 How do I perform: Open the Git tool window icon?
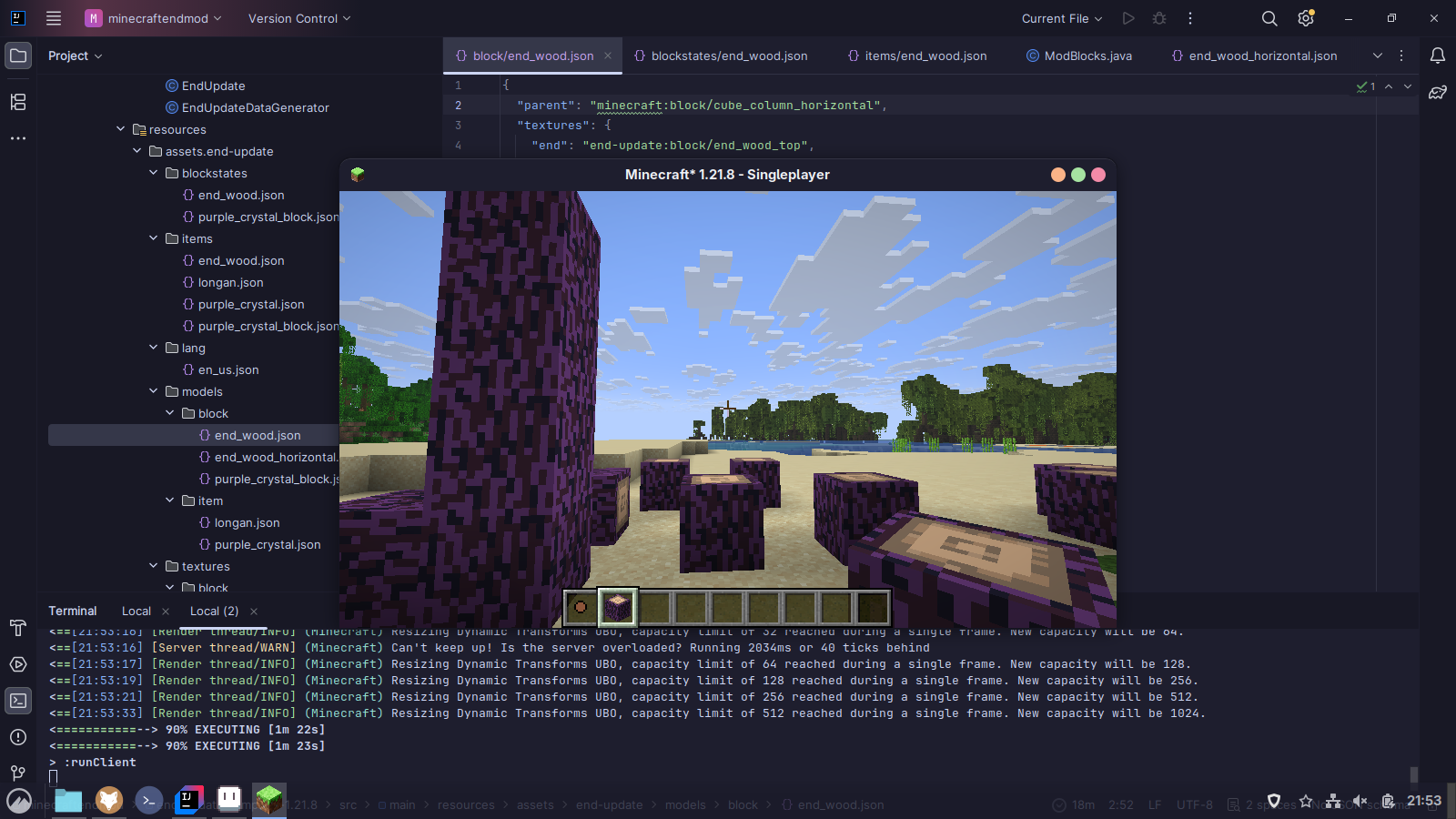coord(18,773)
